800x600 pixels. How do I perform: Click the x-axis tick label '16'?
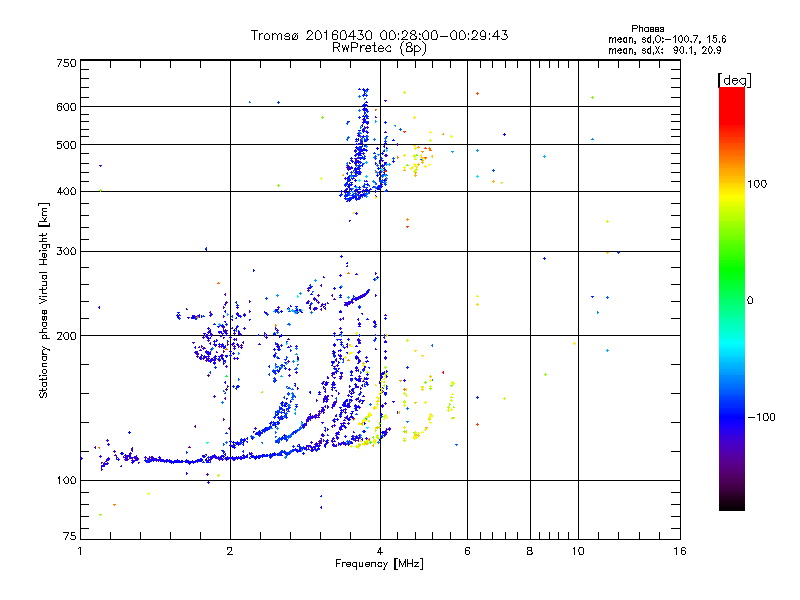680,551
